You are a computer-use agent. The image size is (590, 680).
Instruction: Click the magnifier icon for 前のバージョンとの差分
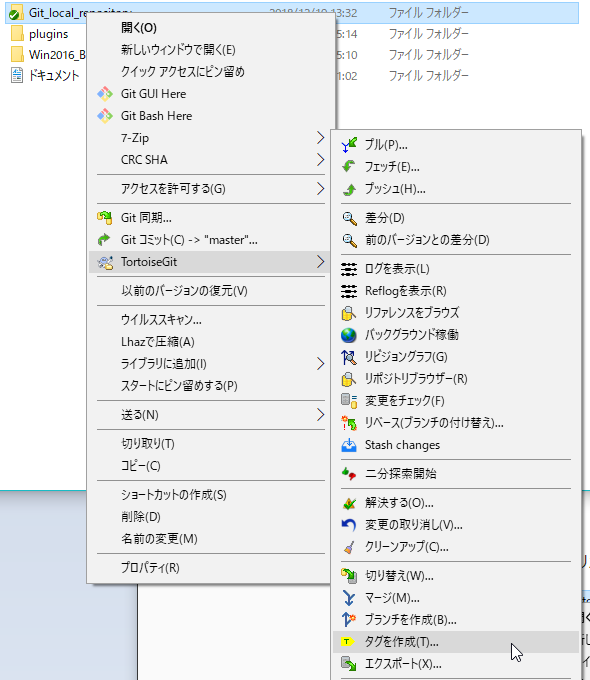coord(349,240)
